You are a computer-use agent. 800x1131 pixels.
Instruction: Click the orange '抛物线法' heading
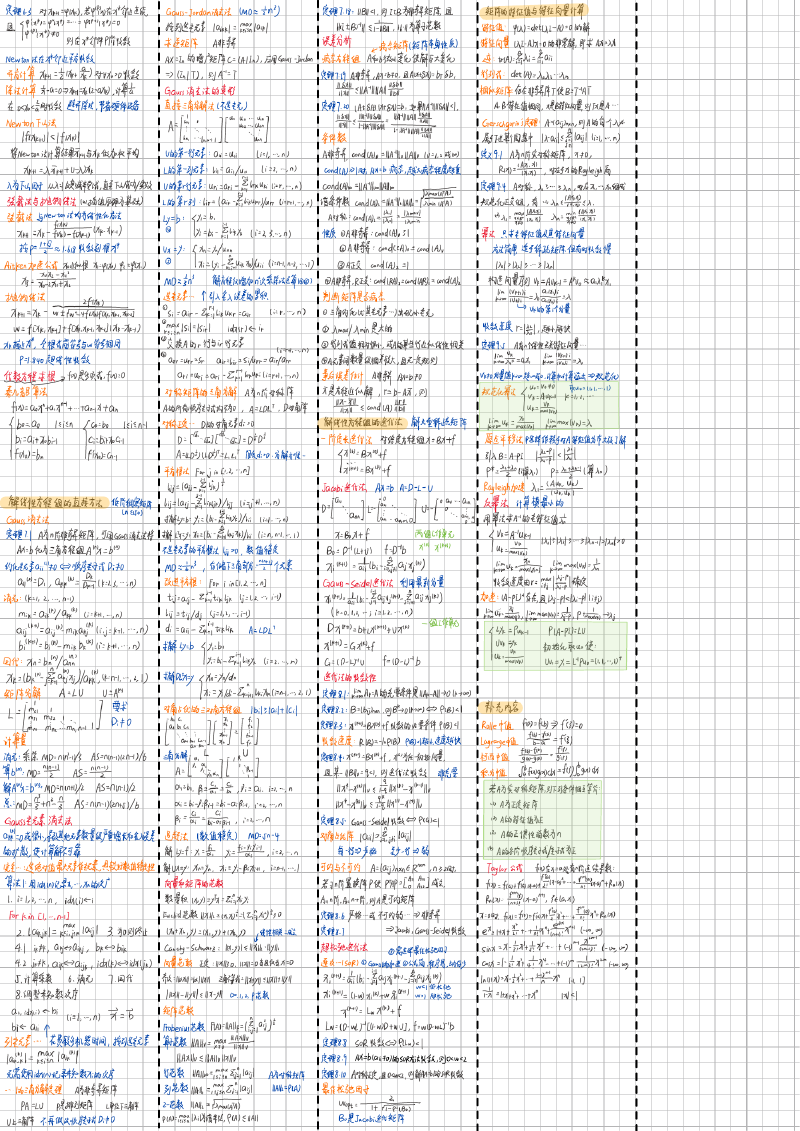[x=25, y=297]
